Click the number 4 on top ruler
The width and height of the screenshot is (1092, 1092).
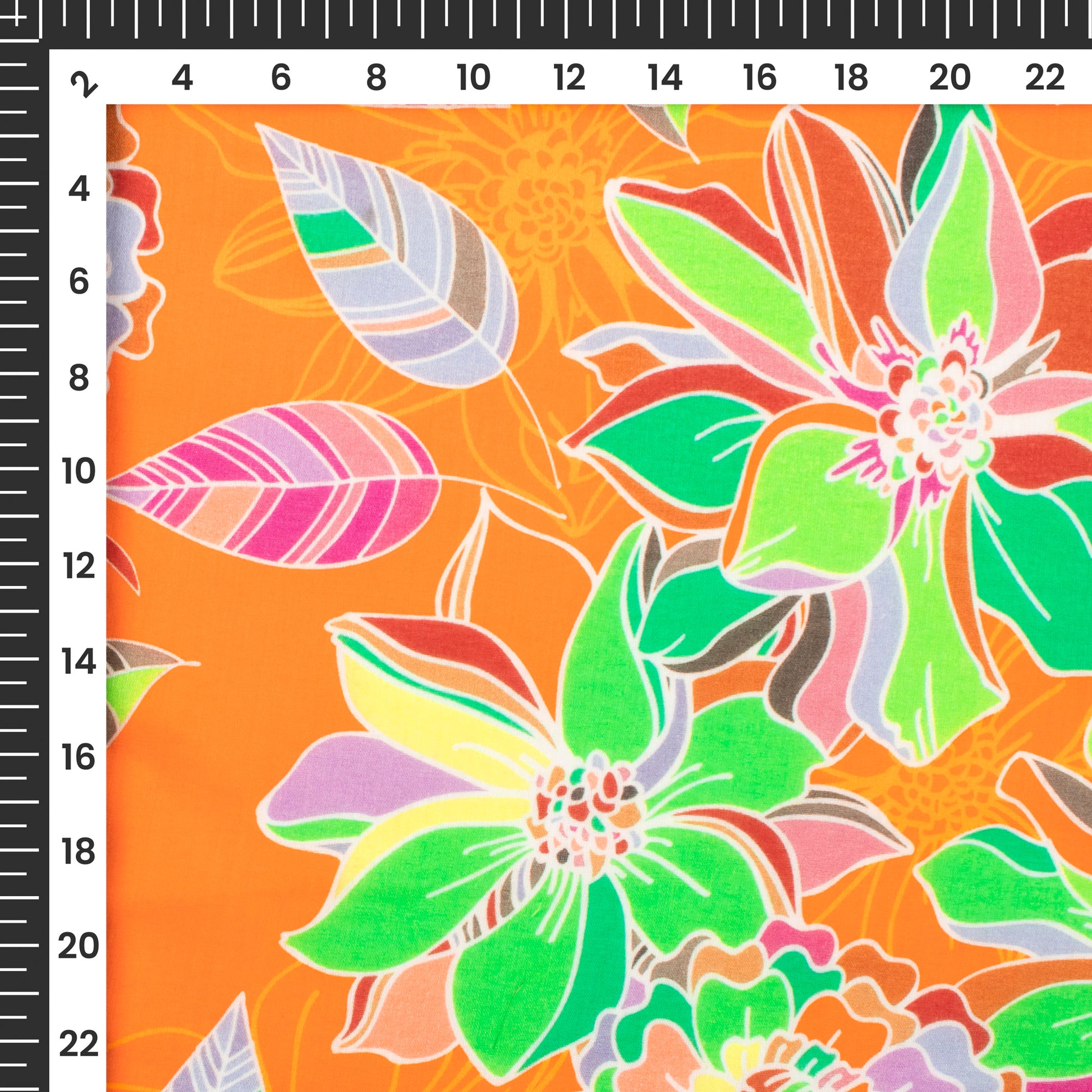point(182,77)
